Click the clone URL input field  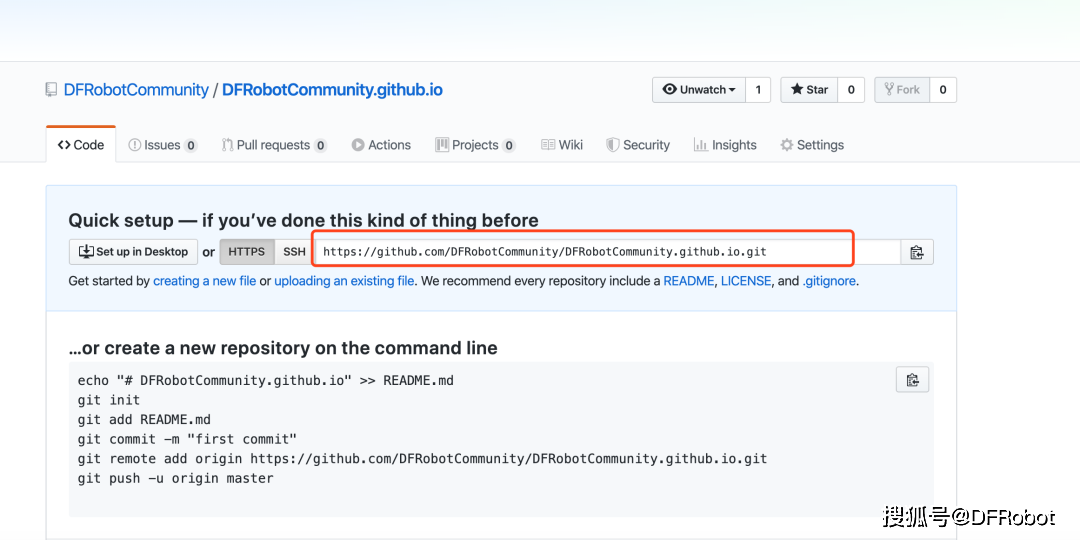[608, 252]
